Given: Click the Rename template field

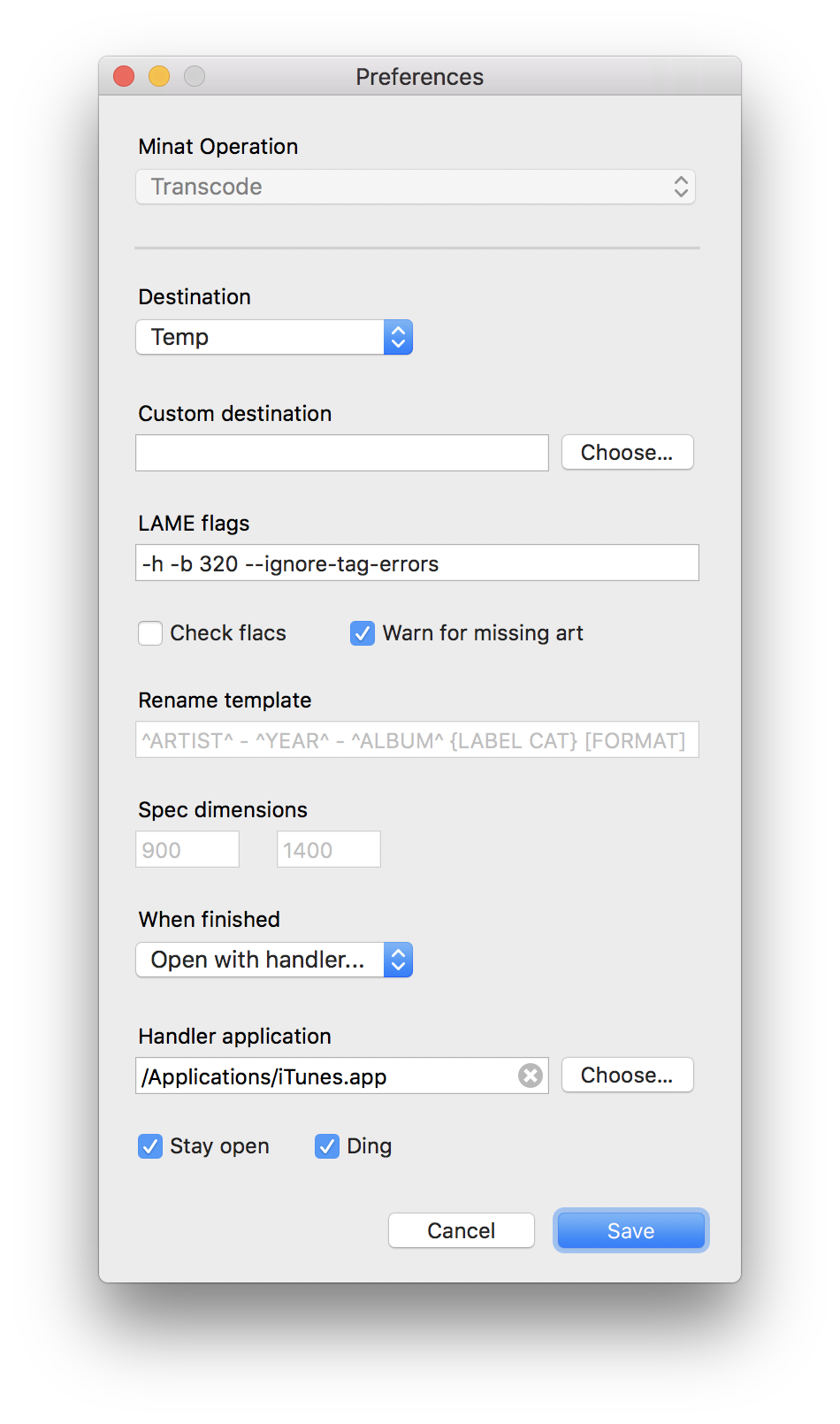Looking at the screenshot, I should (416, 740).
